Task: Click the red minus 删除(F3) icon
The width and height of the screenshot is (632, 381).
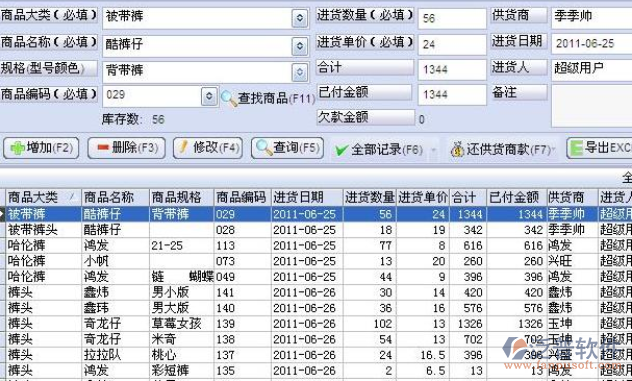Action: pos(103,148)
